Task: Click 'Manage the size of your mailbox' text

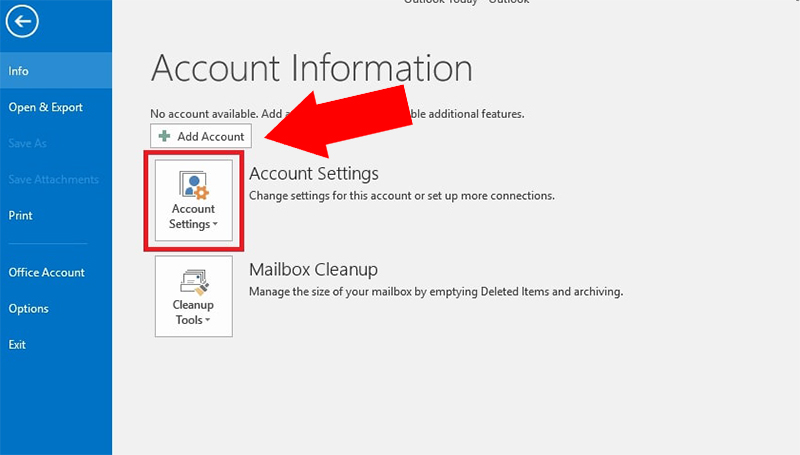Action: tap(436, 292)
